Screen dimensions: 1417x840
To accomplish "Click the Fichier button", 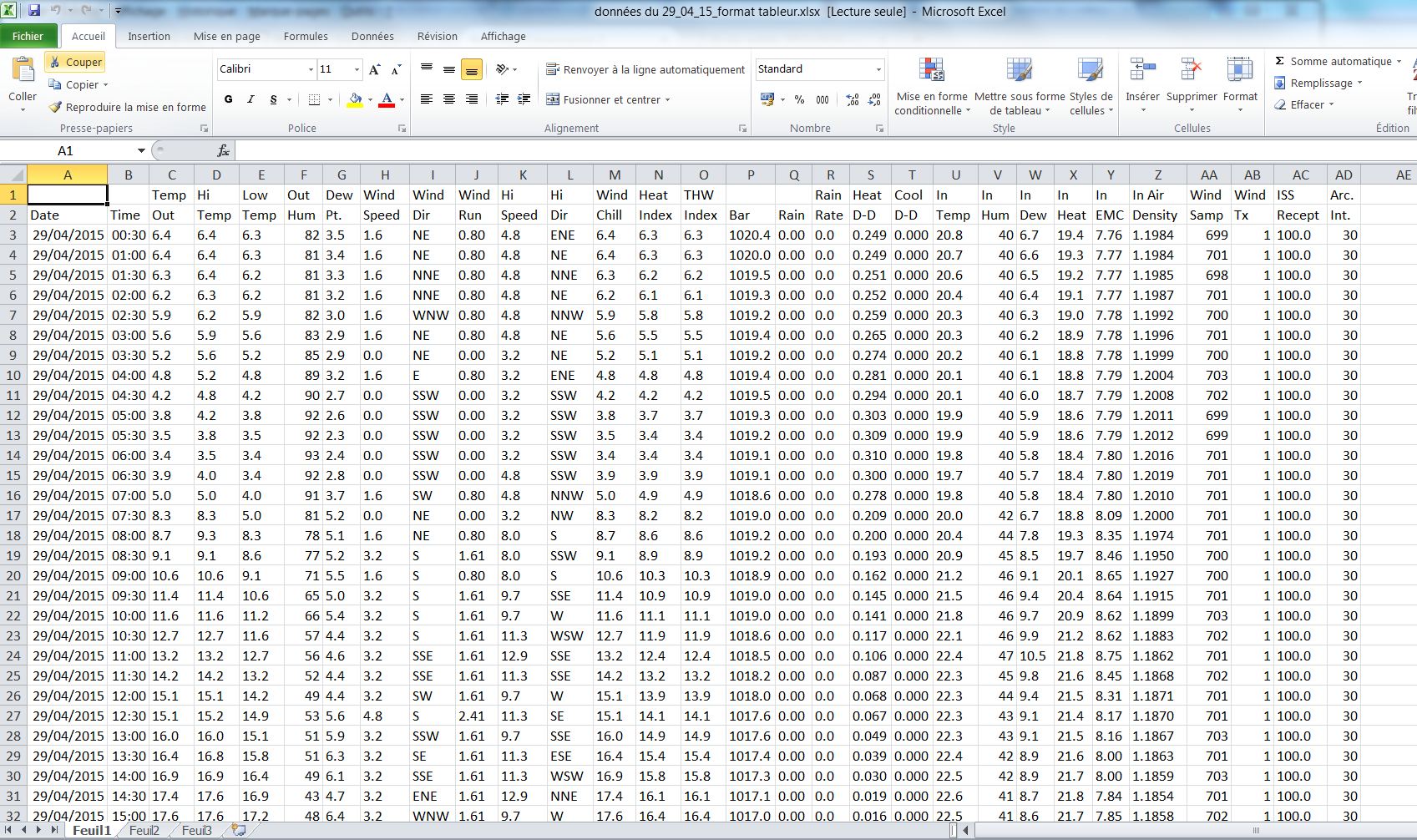I will (28, 36).
